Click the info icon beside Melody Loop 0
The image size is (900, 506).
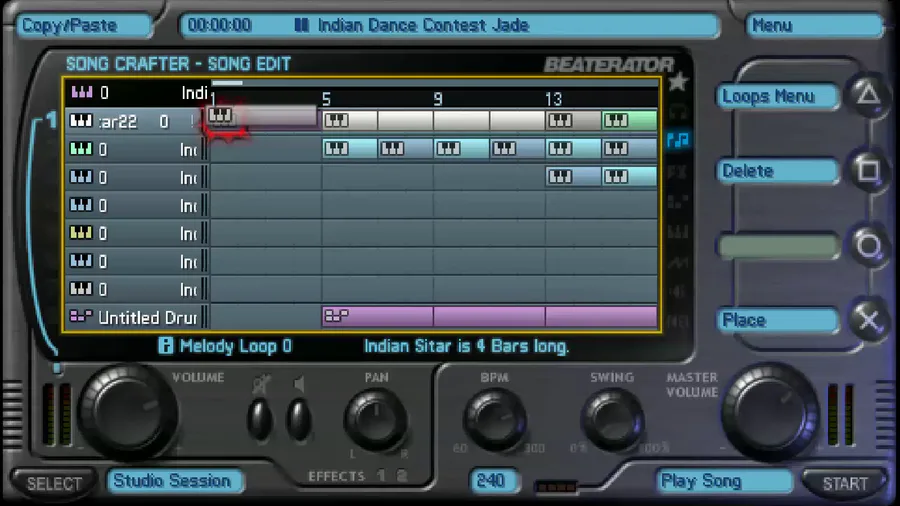[x=165, y=345]
